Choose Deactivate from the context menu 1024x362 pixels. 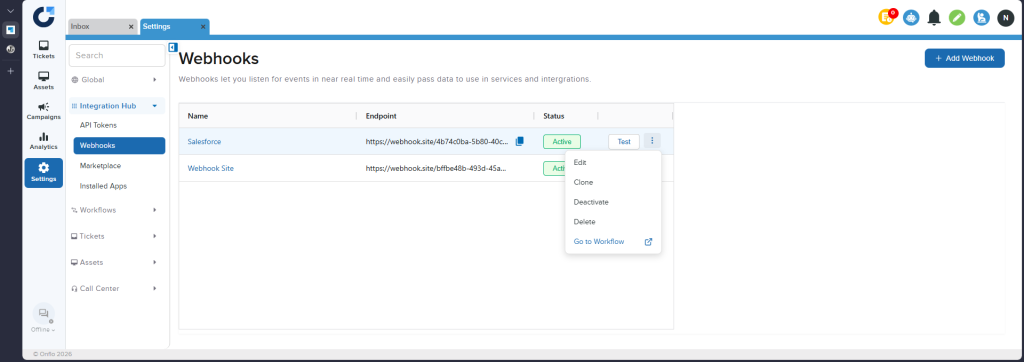(591, 202)
